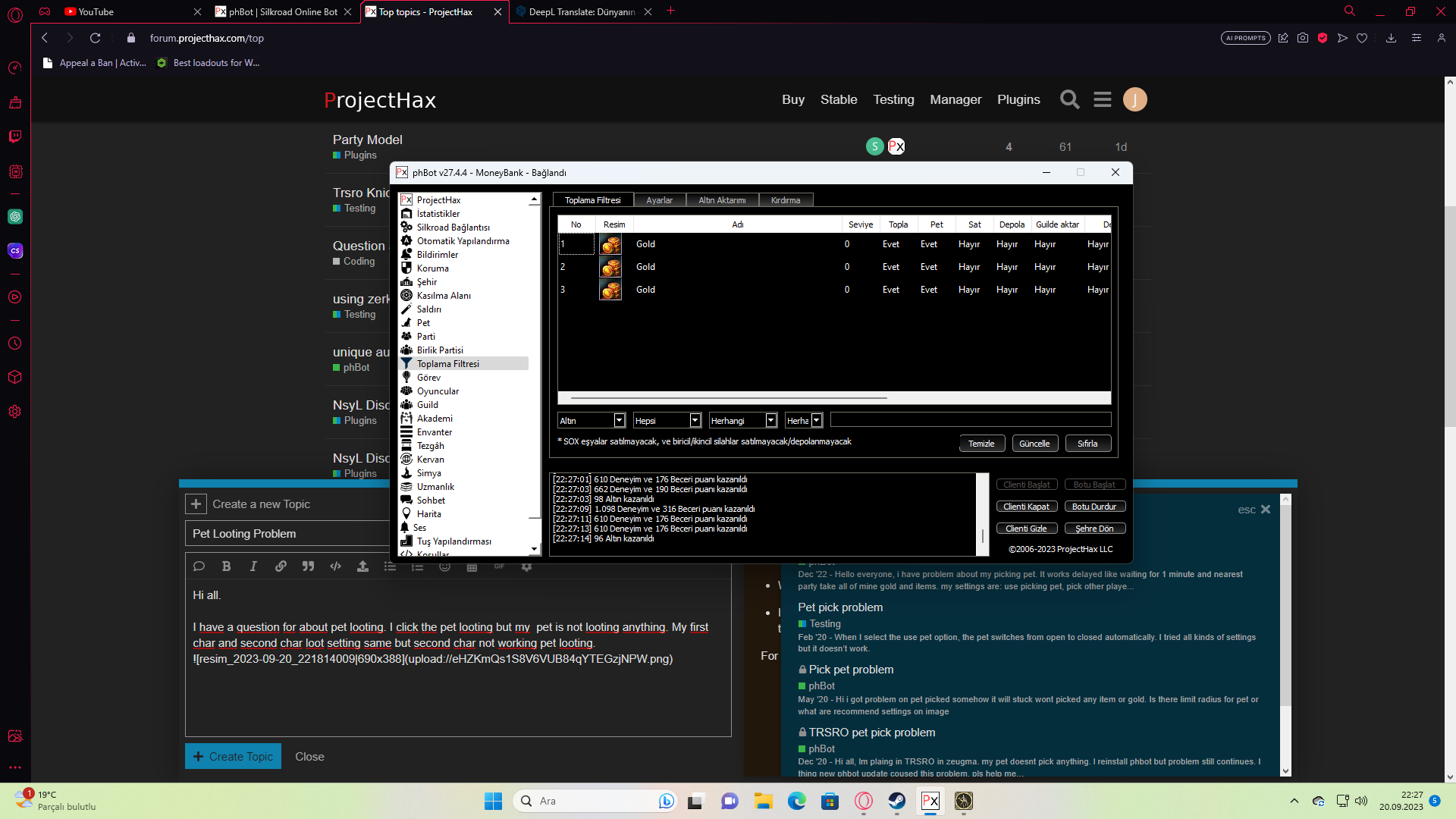
Task: Select Toplama Filtresi in phBot sidebar
Action: tap(447, 364)
